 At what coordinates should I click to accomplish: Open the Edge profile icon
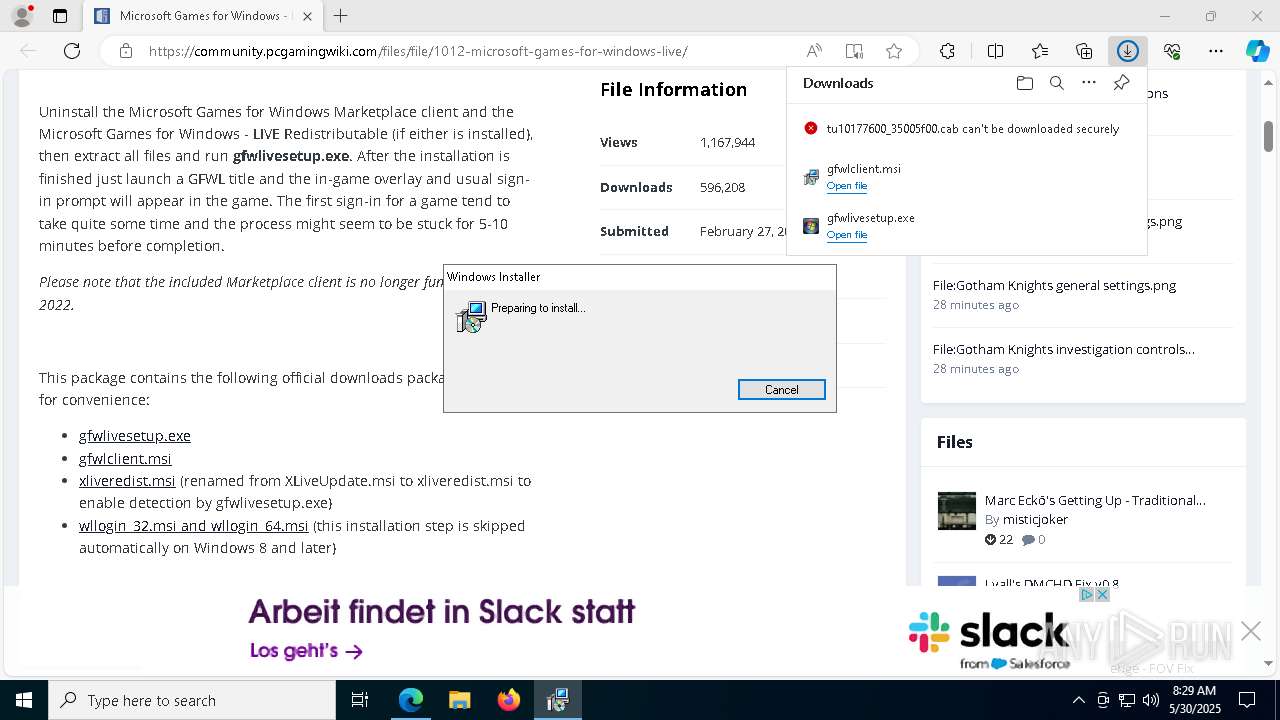(22, 16)
